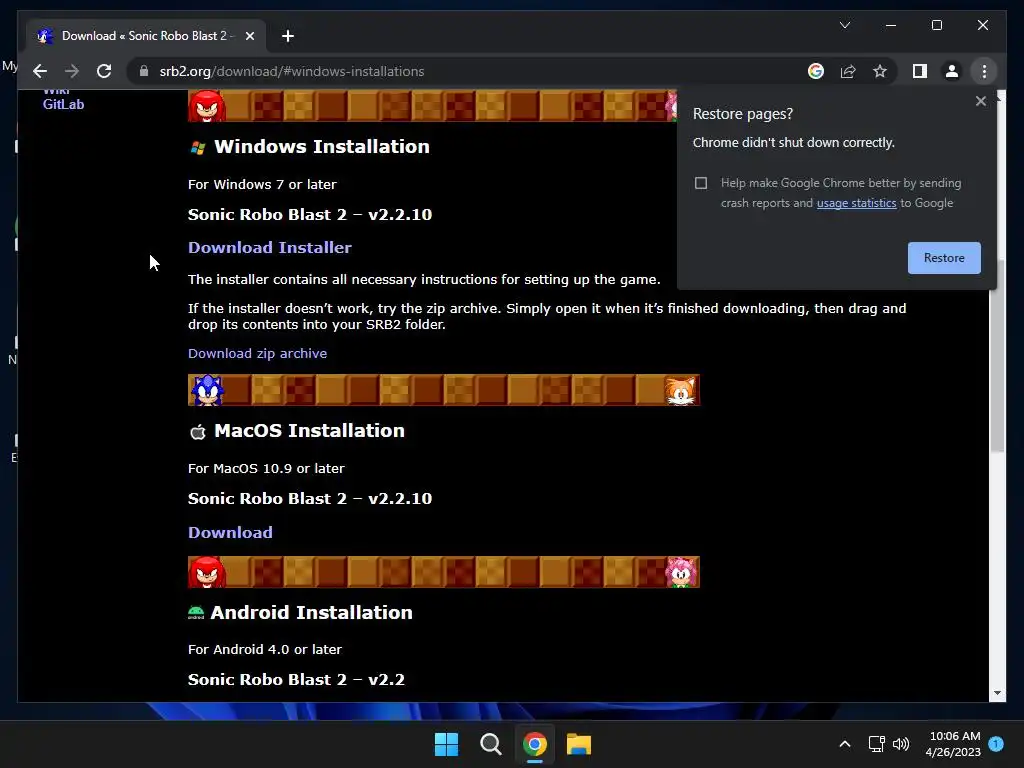Open the Windows Start menu
The image size is (1024, 768).
447,744
